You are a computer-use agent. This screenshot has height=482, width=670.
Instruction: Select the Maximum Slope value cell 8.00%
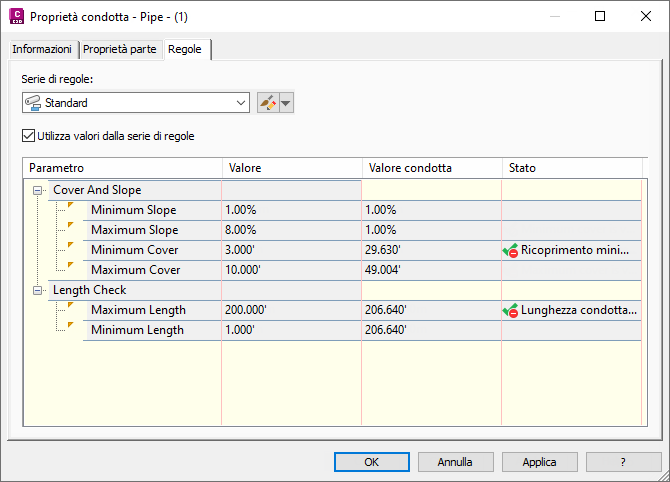290,230
